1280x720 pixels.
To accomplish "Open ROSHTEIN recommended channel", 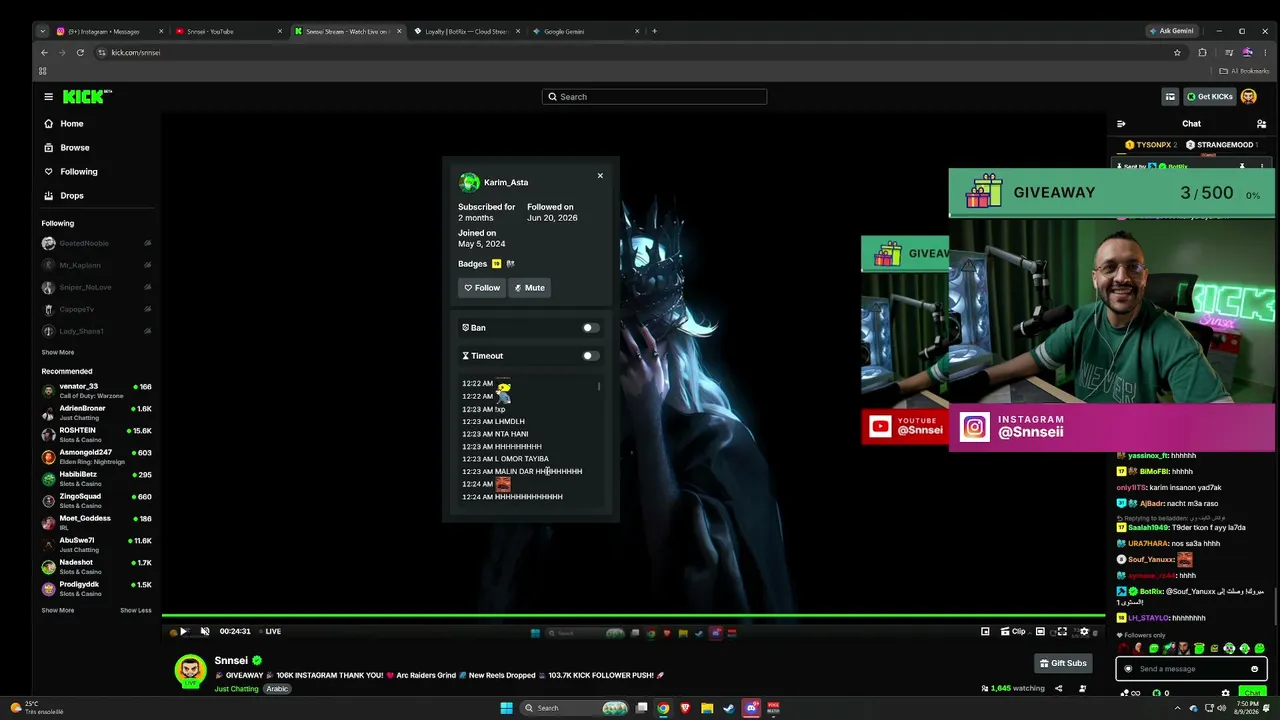I will click(x=97, y=434).
